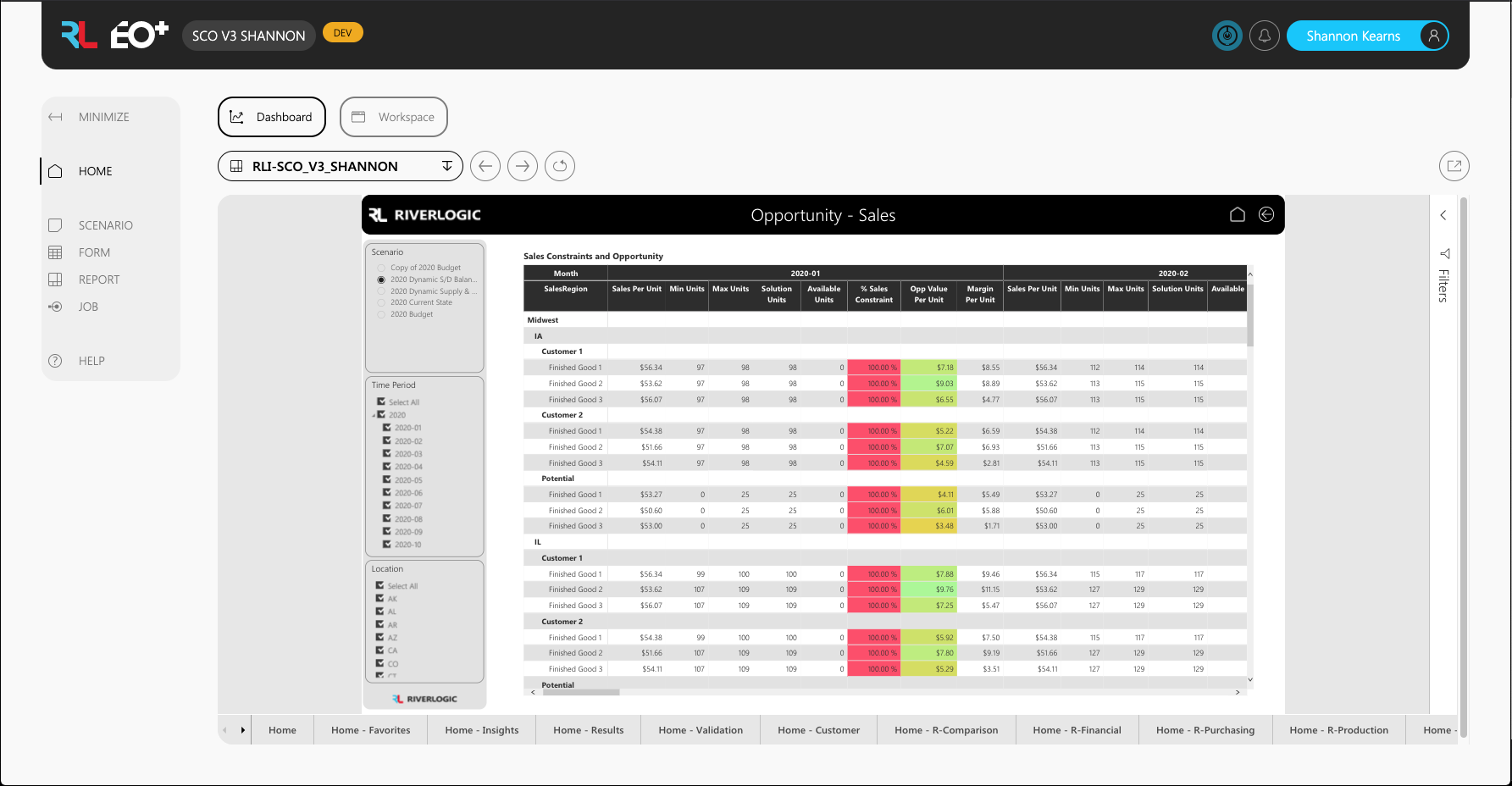Switch to the Home - Insights tab
Viewport: 1512px width, 786px height.
pyautogui.click(x=481, y=729)
